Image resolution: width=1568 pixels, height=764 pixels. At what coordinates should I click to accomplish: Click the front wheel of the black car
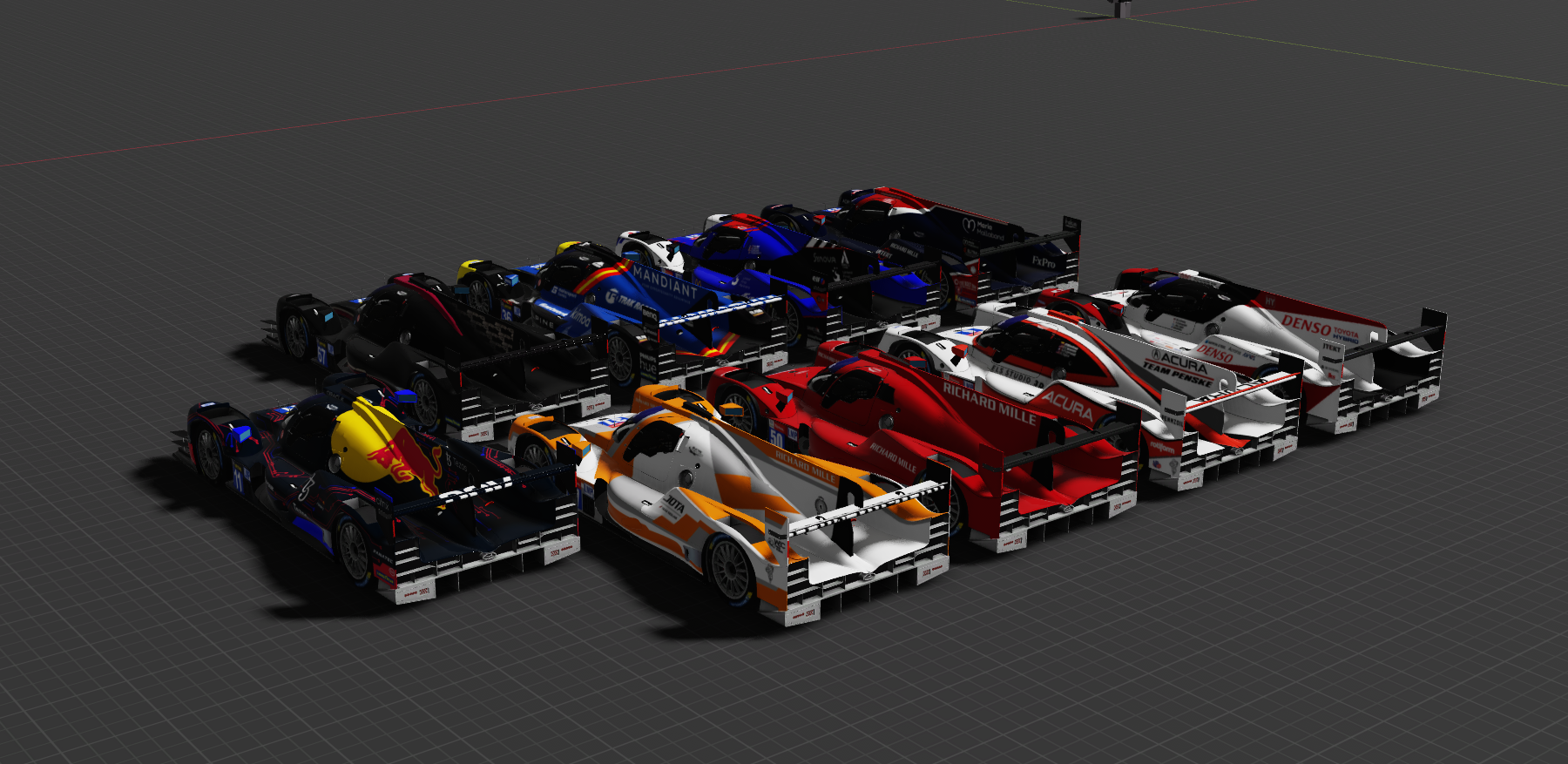pos(297,335)
